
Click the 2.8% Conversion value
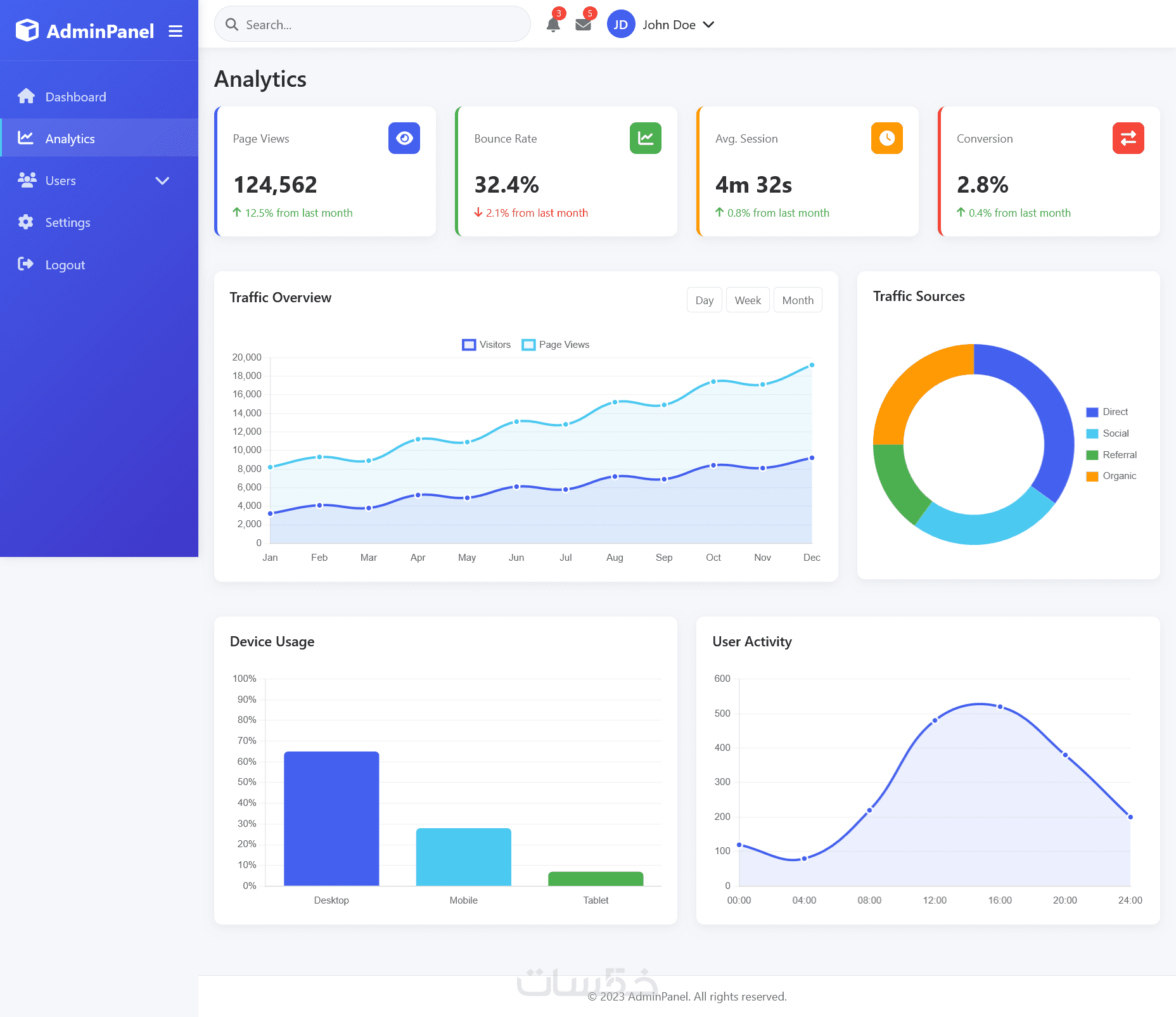coord(982,184)
